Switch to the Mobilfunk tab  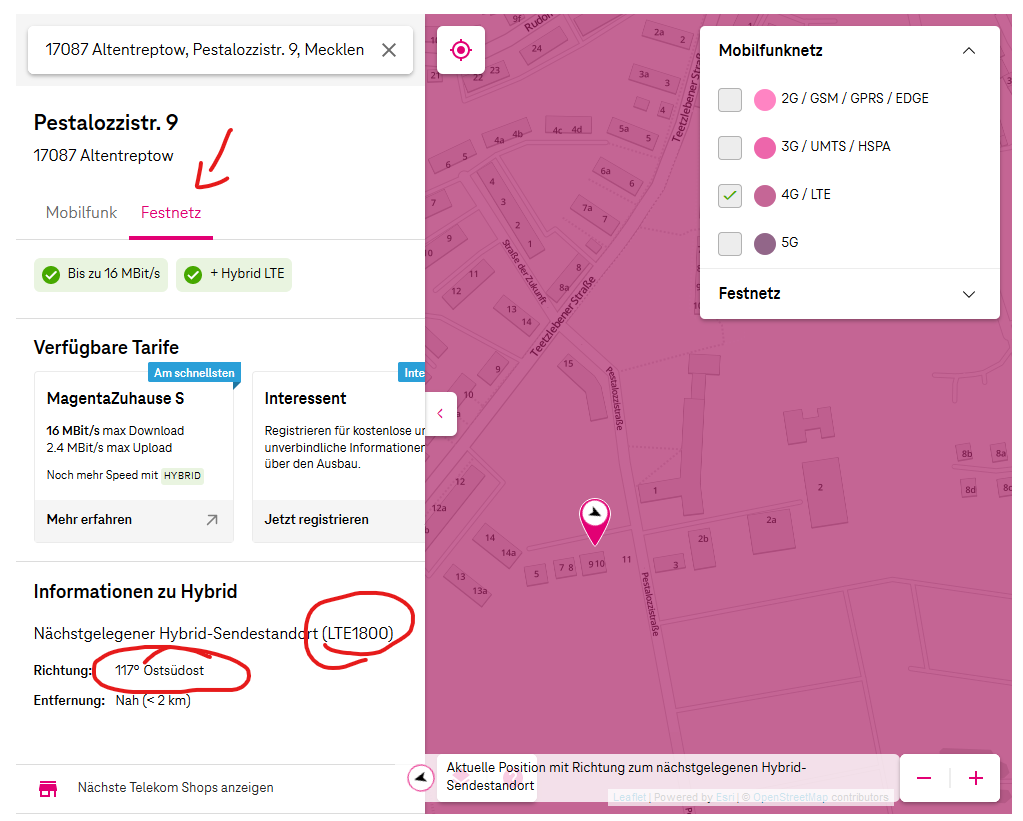pyautogui.click(x=82, y=213)
